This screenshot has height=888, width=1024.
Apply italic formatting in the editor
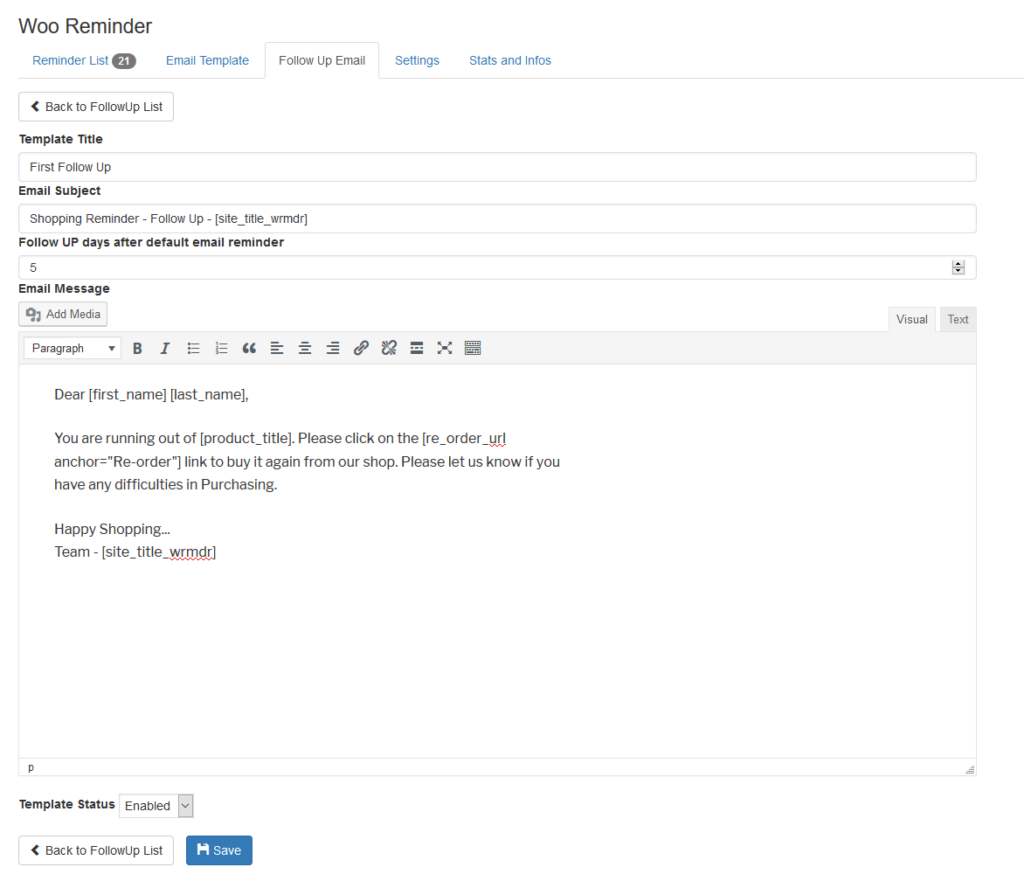click(165, 348)
